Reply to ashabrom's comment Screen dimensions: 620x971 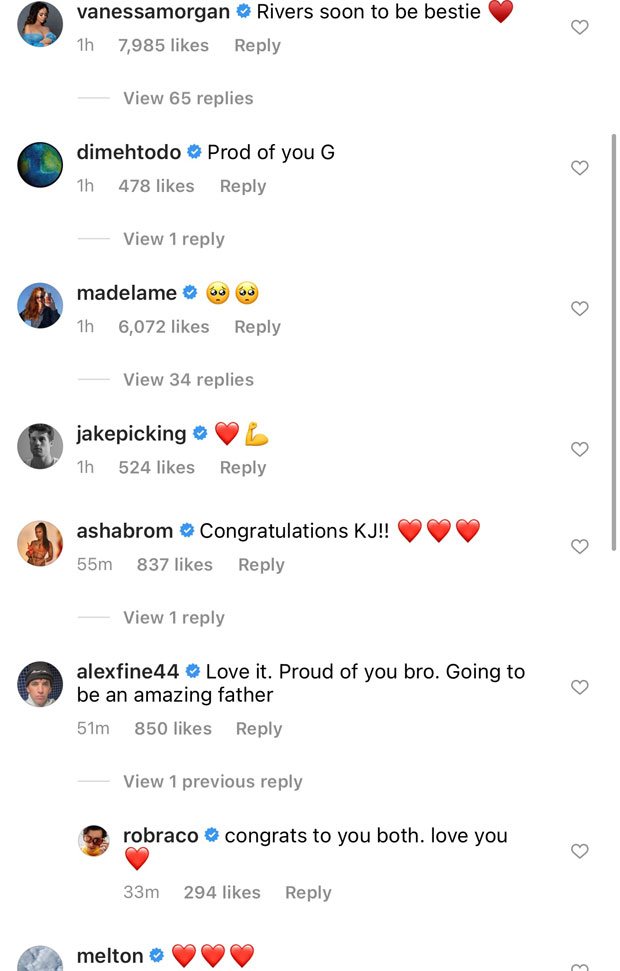click(x=261, y=565)
